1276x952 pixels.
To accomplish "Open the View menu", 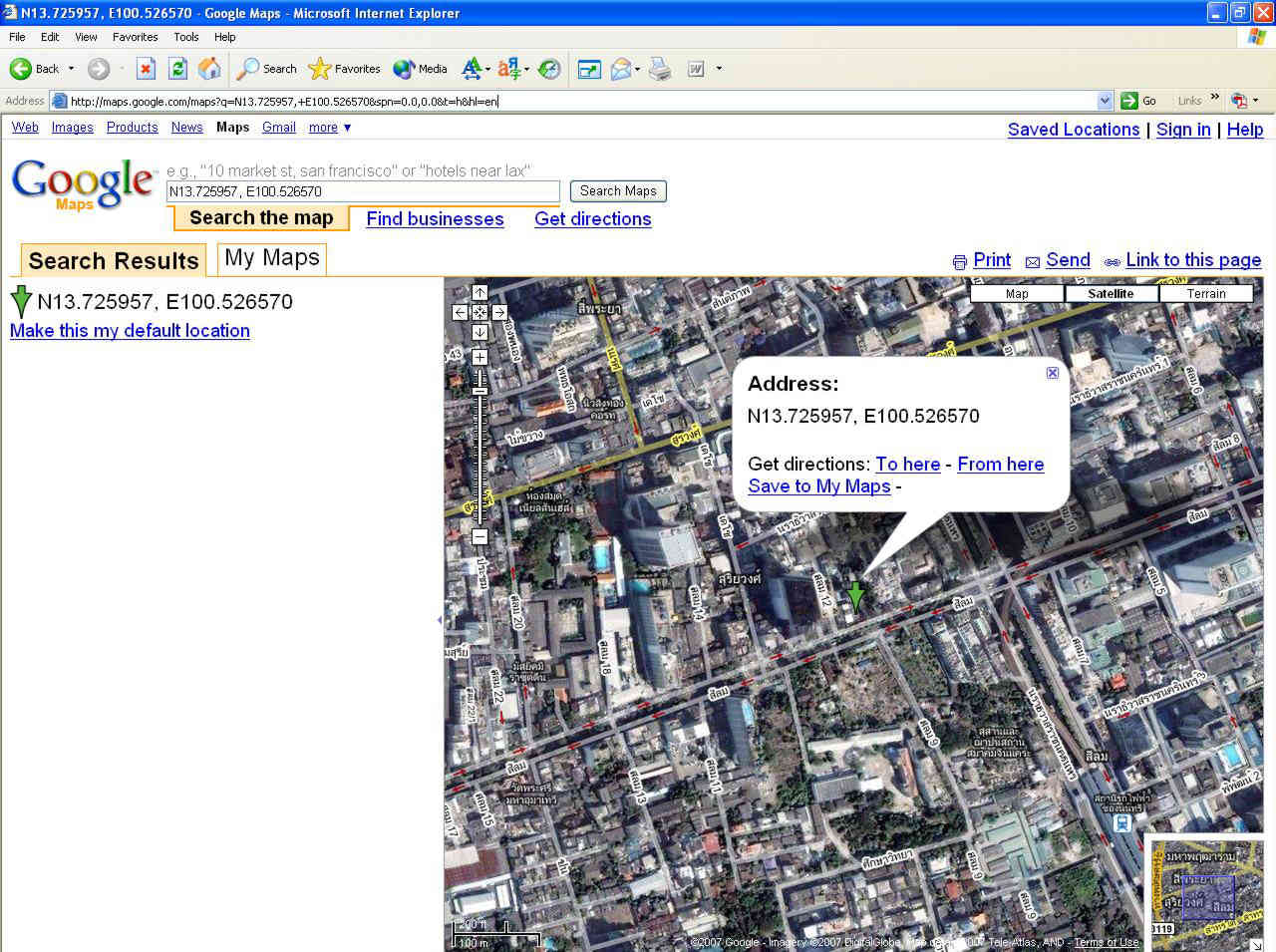I will pos(86,37).
